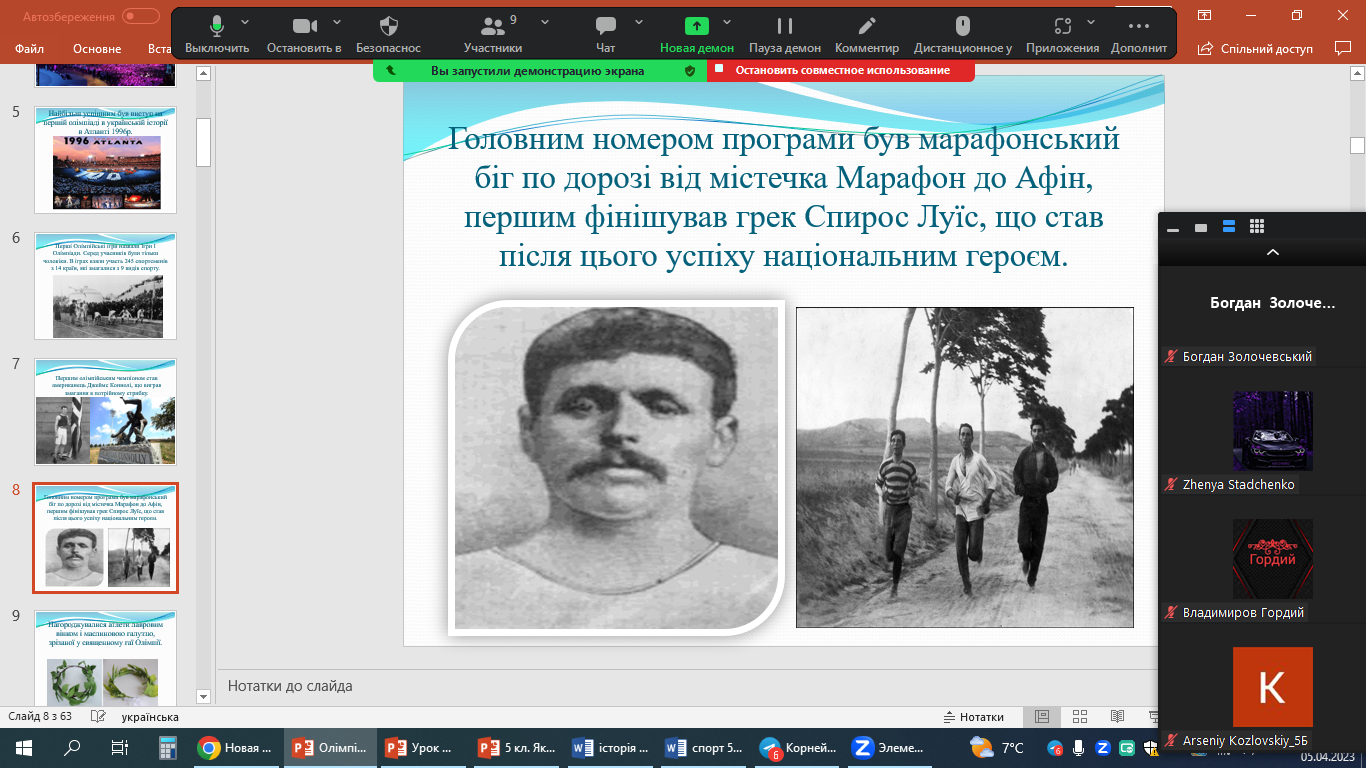
Task: Open Дистанционное управление mouse control
Action: pyautogui.click(x=963, y=35)
